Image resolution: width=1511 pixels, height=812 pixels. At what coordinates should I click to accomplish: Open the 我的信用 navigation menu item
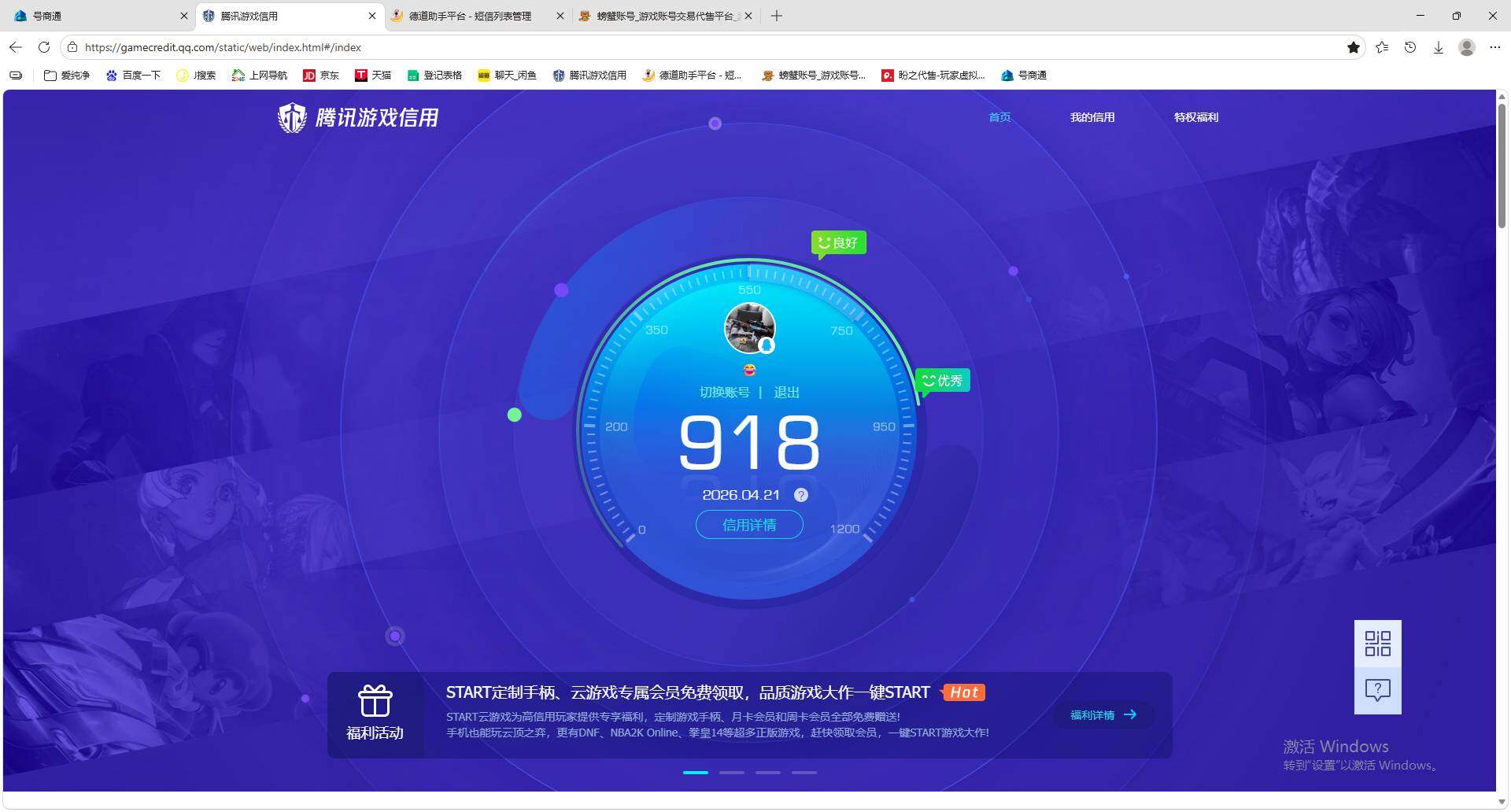coord(1092,116)
